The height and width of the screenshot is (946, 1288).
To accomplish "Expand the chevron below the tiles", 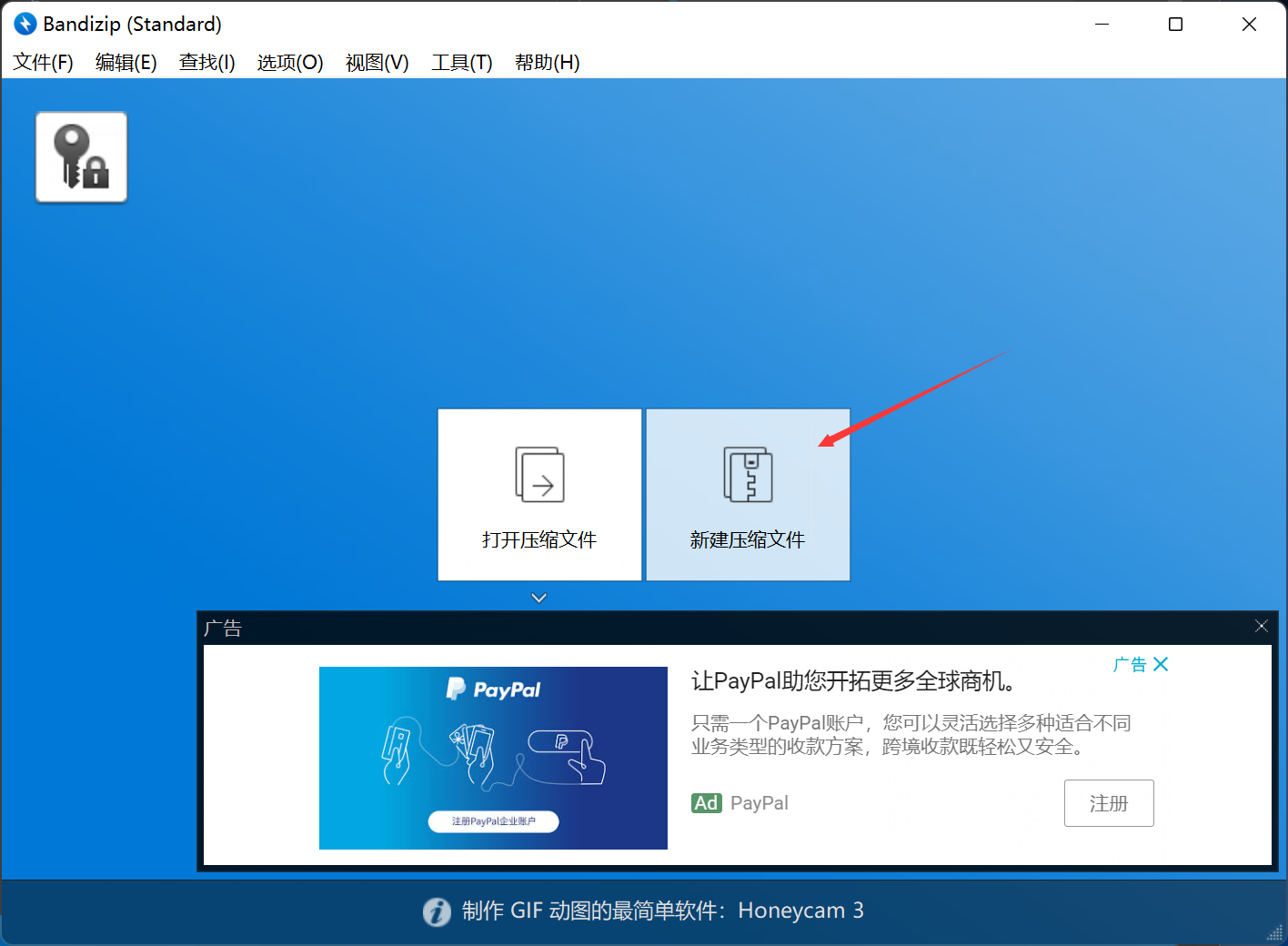I will [539, 598].
